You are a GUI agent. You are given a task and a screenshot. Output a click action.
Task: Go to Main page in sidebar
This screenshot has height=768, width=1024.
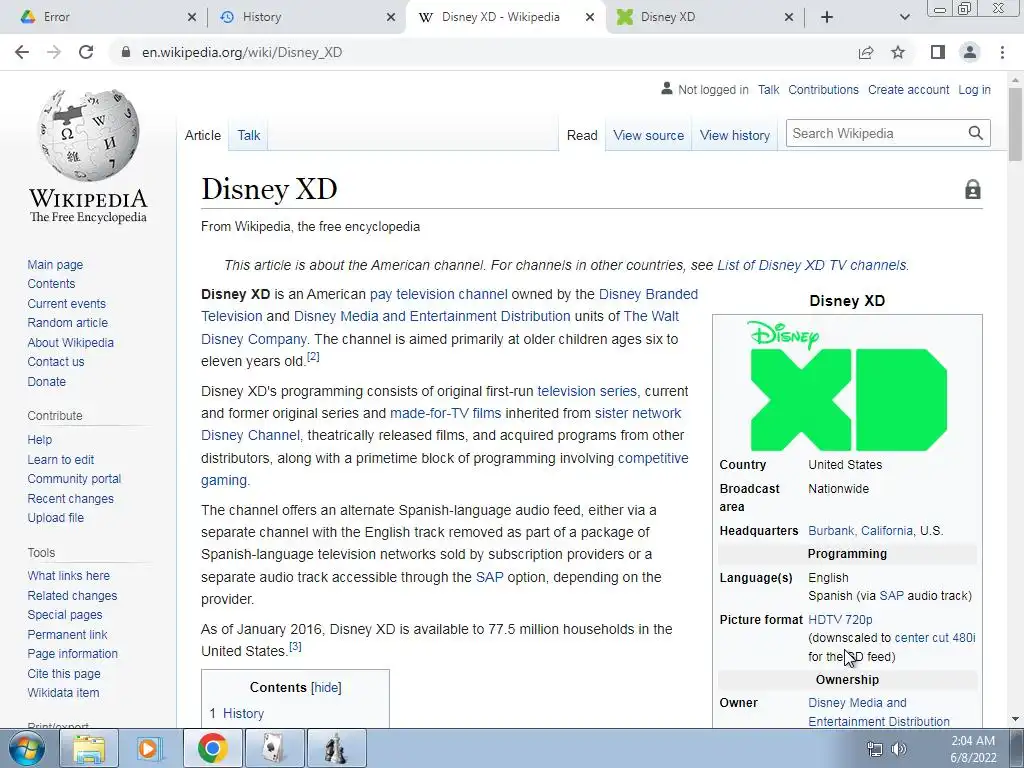(55, 264)
